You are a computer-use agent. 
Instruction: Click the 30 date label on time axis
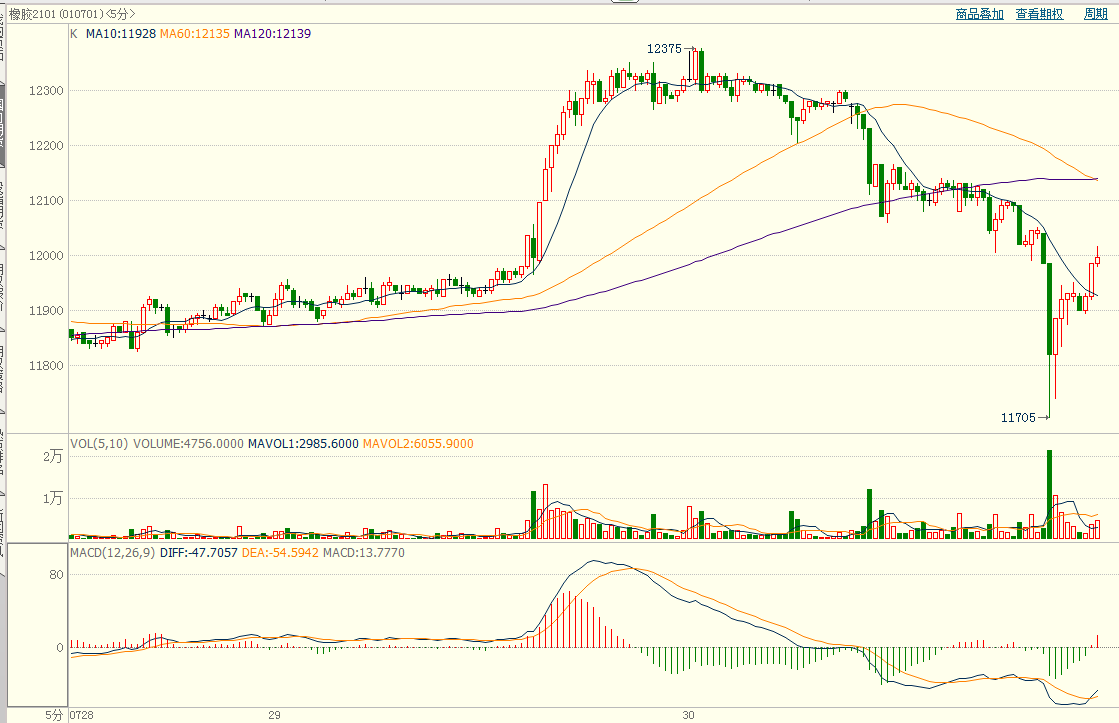tap(688, 715)
